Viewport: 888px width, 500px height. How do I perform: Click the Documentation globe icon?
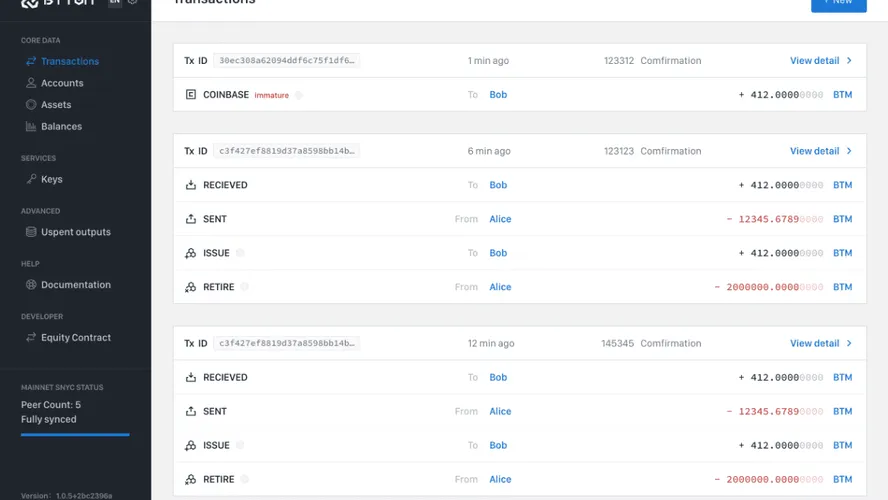click(x=31, y=285)
